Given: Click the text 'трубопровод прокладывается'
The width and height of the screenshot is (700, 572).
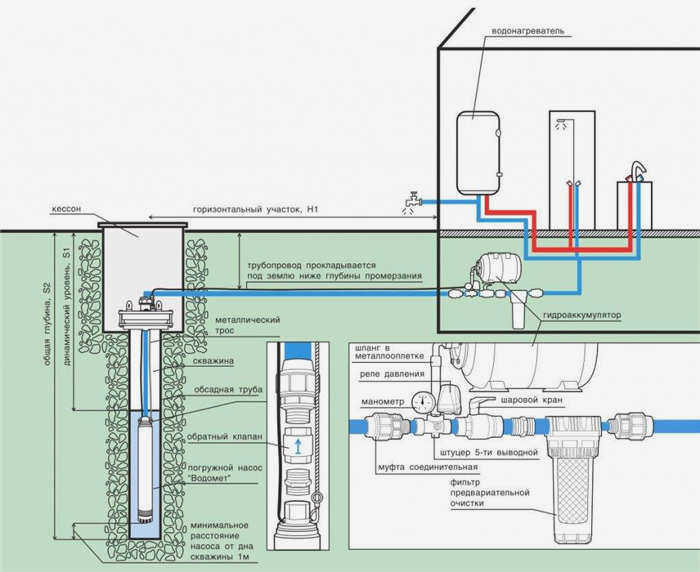Looking at the screenshot, I should (x=312, y=265).
